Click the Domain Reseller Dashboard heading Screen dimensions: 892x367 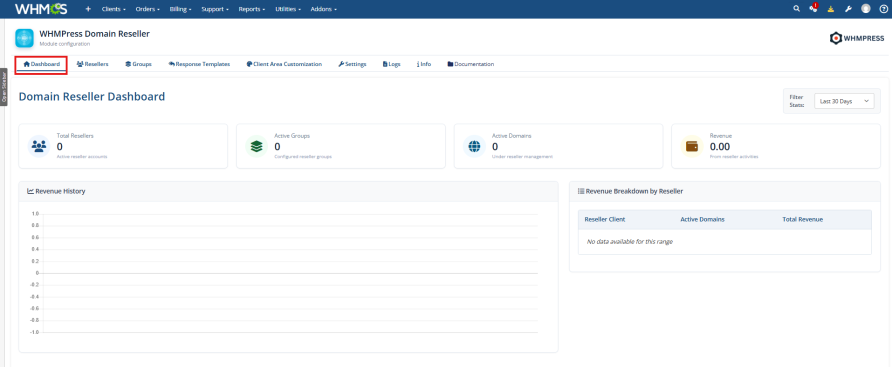[92, 97]
